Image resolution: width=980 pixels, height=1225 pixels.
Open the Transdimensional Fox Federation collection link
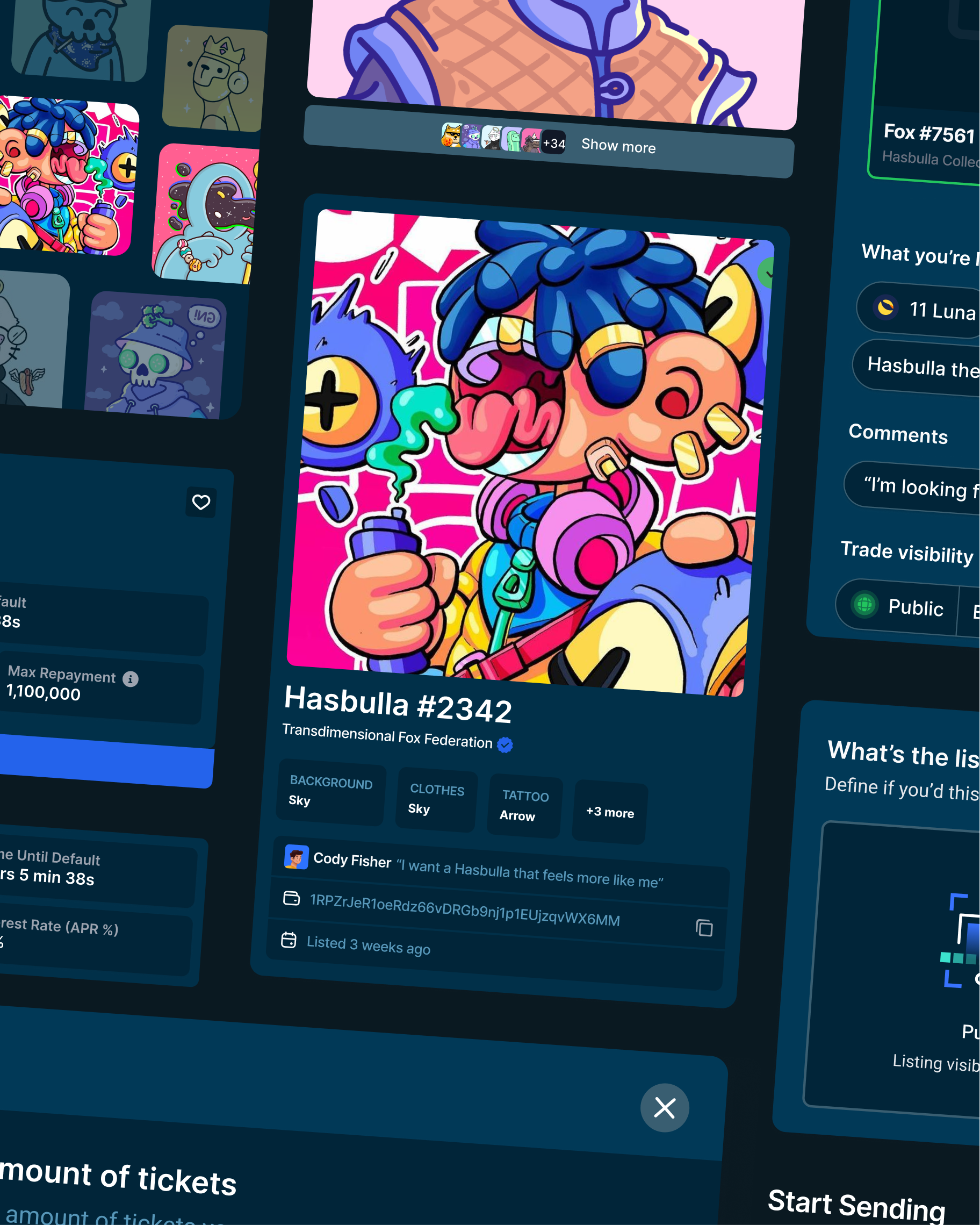387,736
